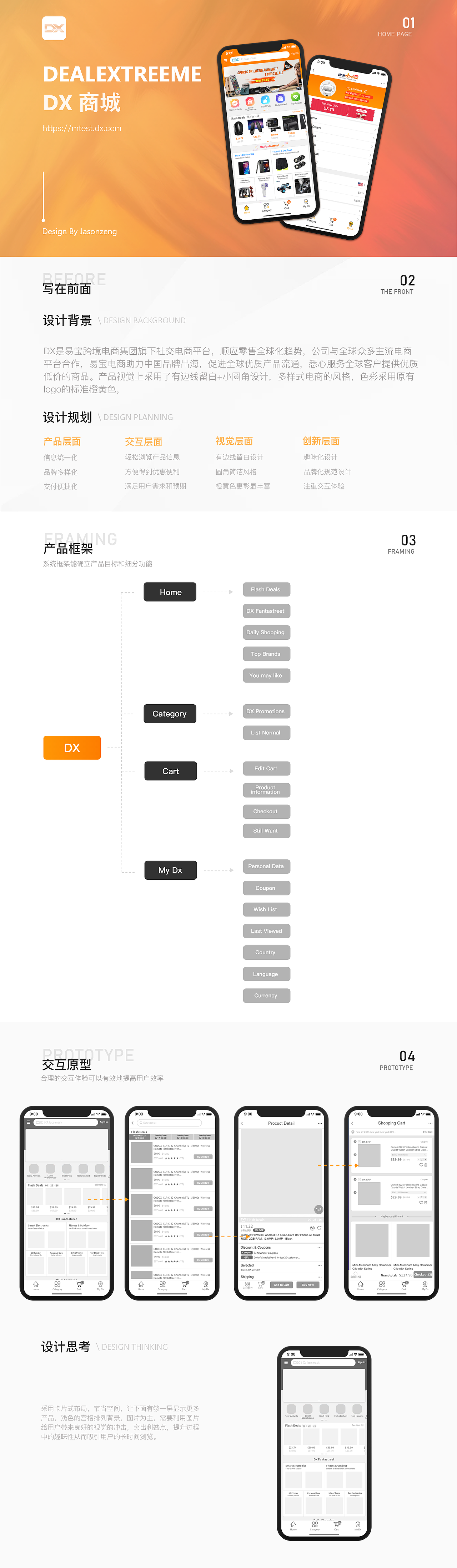457x1568 pixels.
Task: Click the face mask search field in Flash Deals
Action: coord(169,1123)
